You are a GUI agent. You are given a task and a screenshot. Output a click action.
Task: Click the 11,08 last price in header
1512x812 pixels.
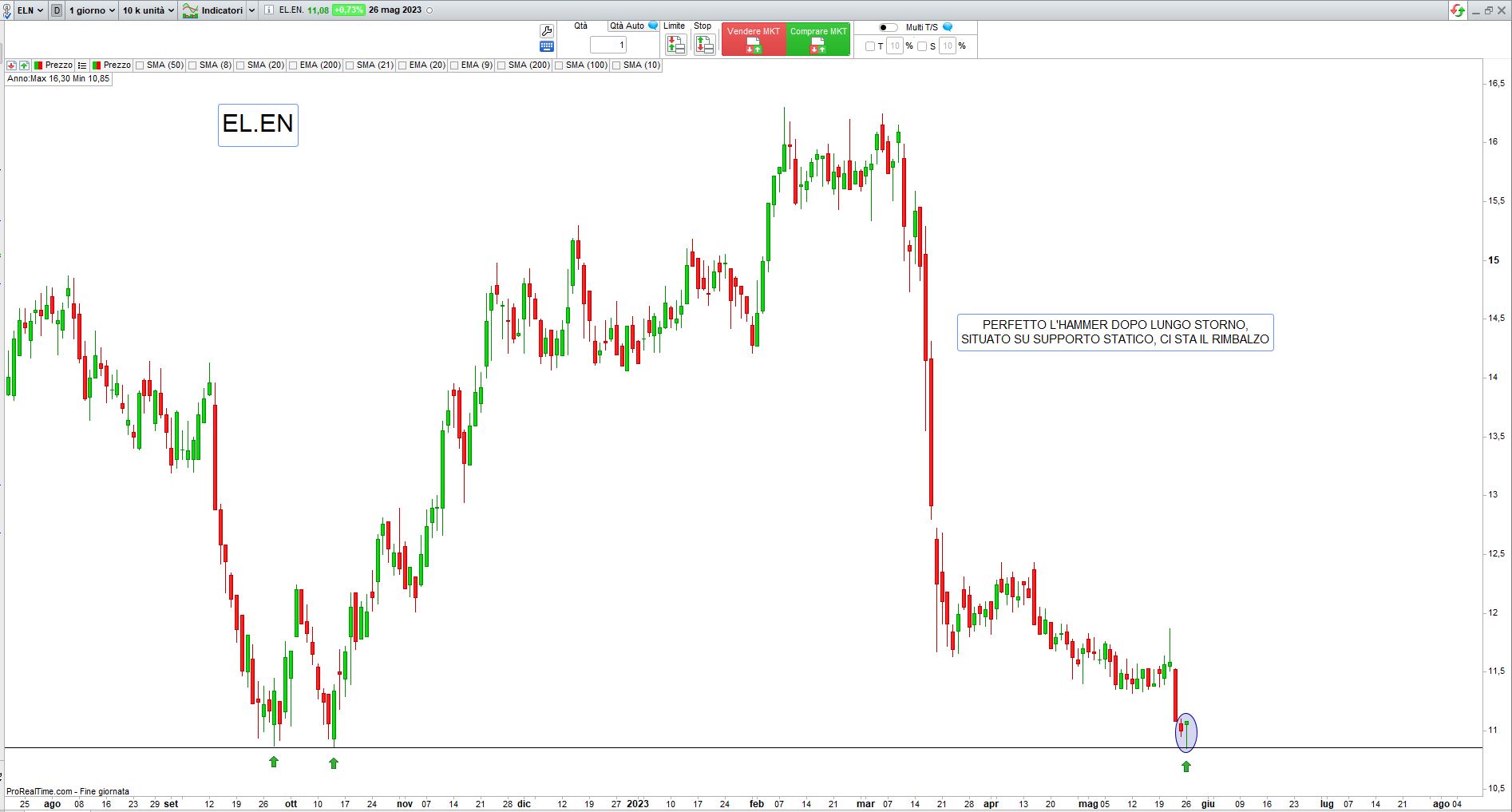pyautogui.click(x=318, y=10)
